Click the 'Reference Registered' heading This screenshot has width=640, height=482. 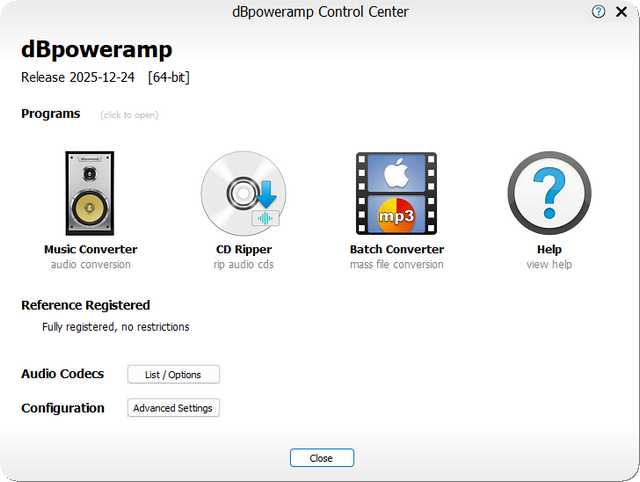(86, 305)
